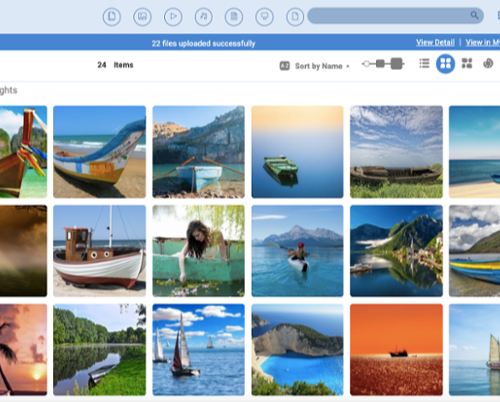Click '22 files uploaded successfully' message
Screen dimensions: 500x403
[x=203, y=43]
